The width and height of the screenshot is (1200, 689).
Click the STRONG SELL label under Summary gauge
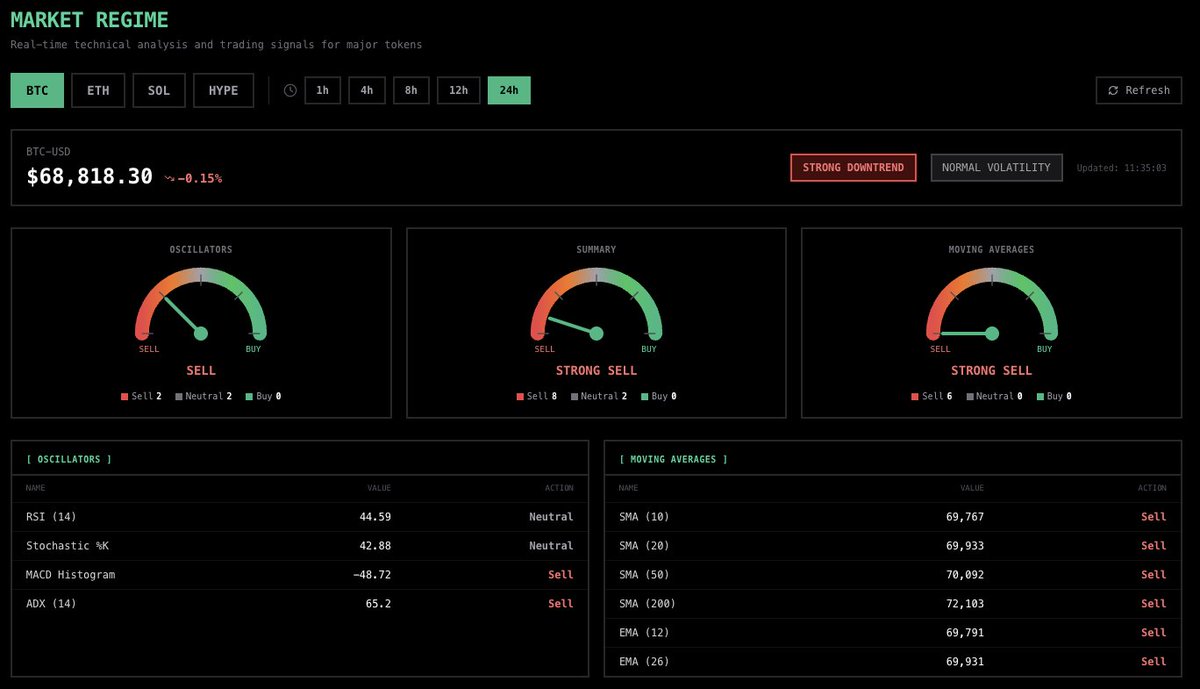click(596, 371)
